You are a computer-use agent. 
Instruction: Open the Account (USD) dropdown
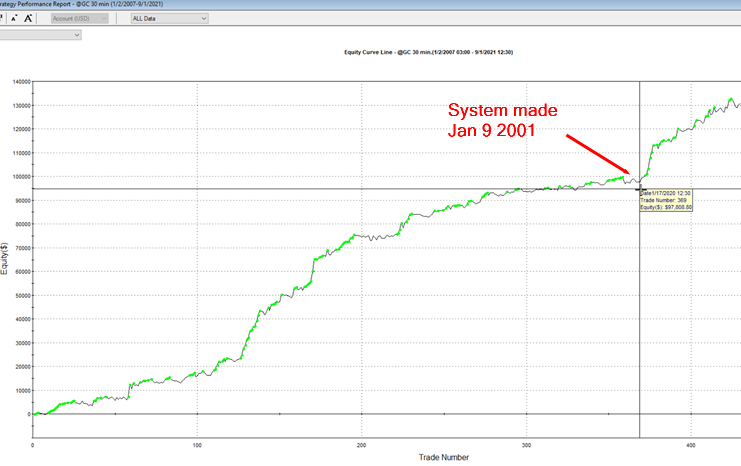(x=82, y=18)
